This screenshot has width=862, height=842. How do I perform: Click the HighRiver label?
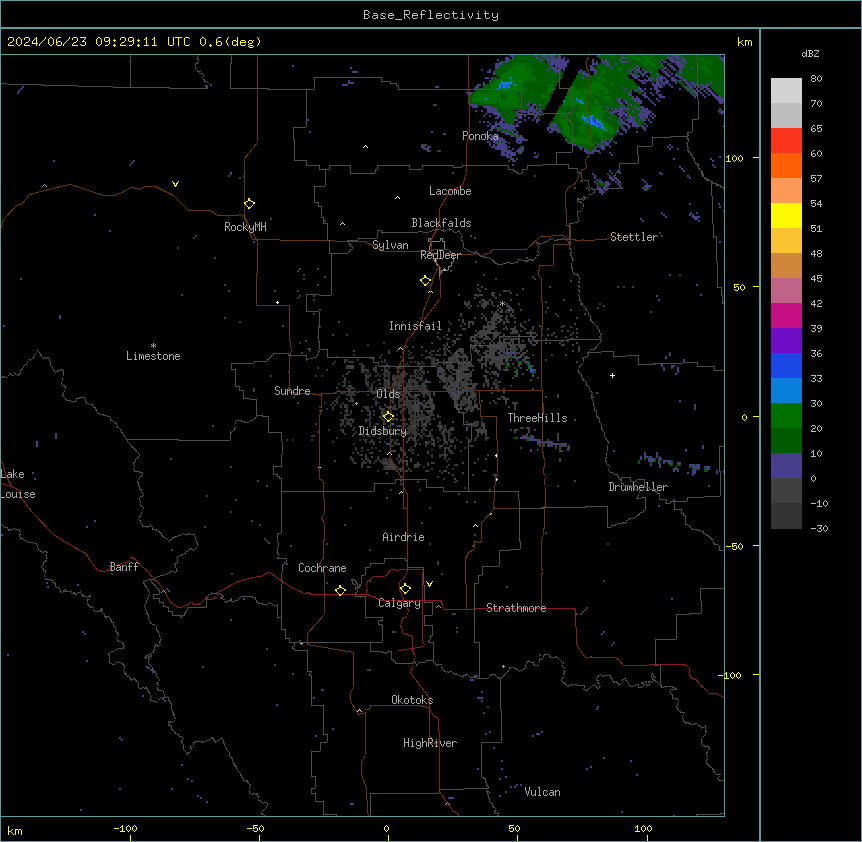click(x=430, y=743)
